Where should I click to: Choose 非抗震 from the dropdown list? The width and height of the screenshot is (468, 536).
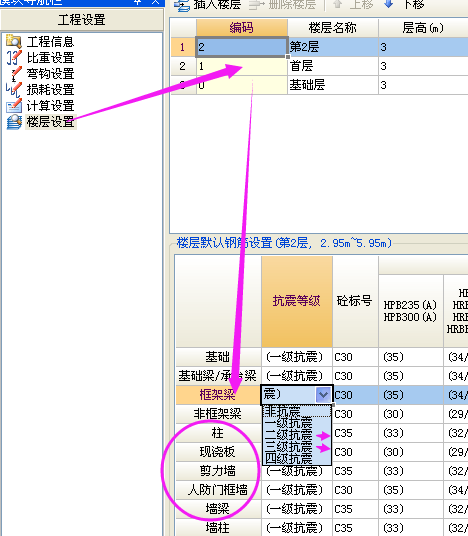(297, 411)
